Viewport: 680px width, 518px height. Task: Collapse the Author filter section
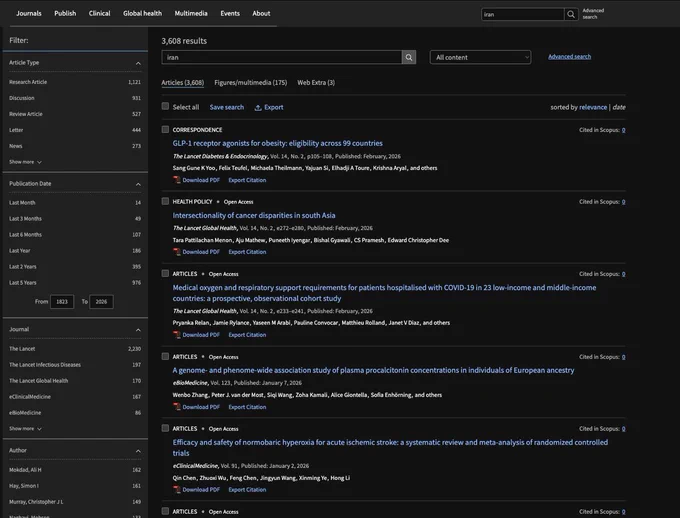coord(138,451)
